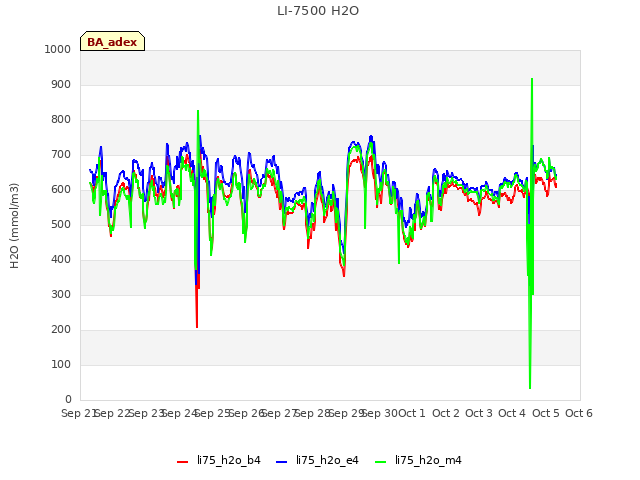Toggle the li75_h2o_b4 legend entry

(x=219, y=460)
